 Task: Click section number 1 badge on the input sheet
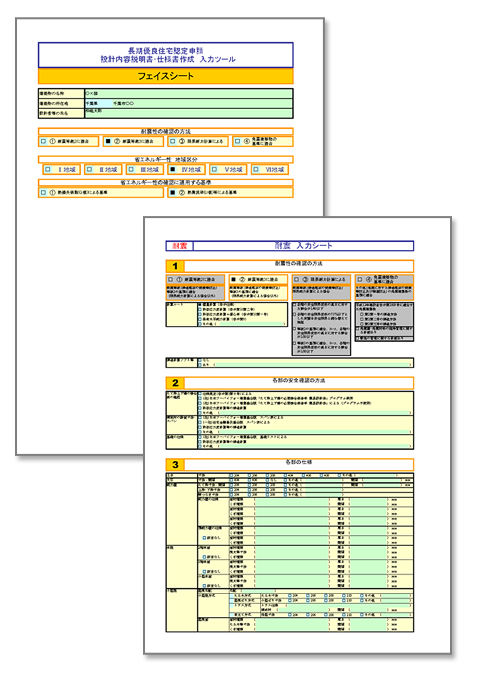coord(175,266)
